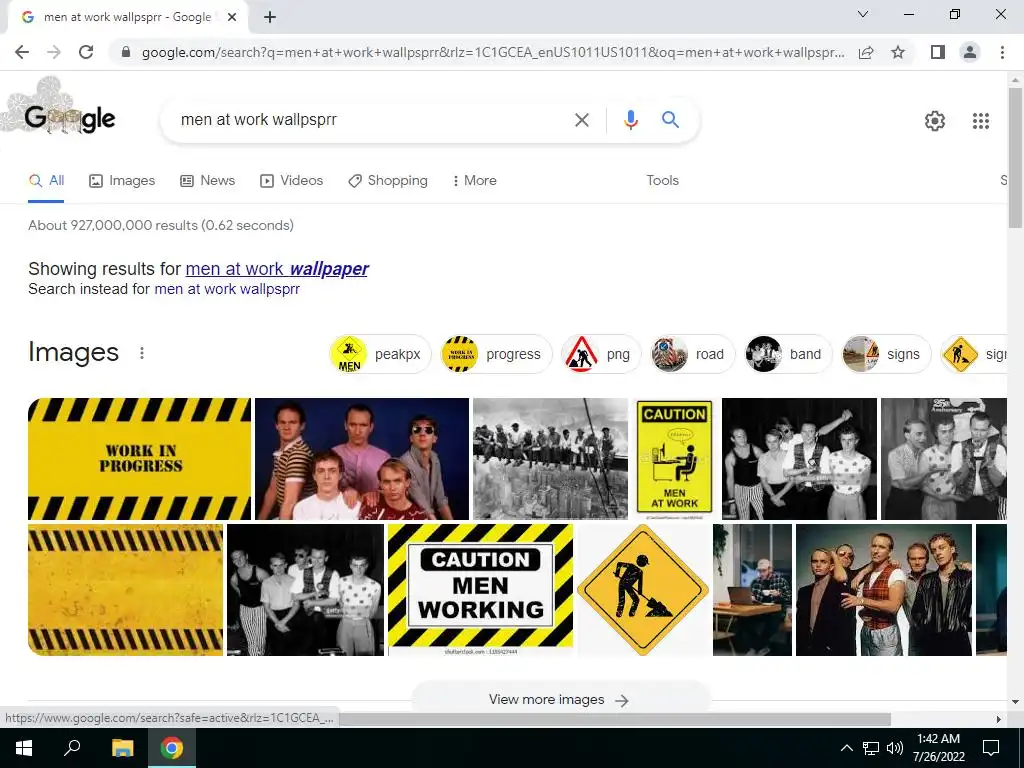Start a voice search with the microphone
Screen dimensions: 1024x768
coord(630,120)
